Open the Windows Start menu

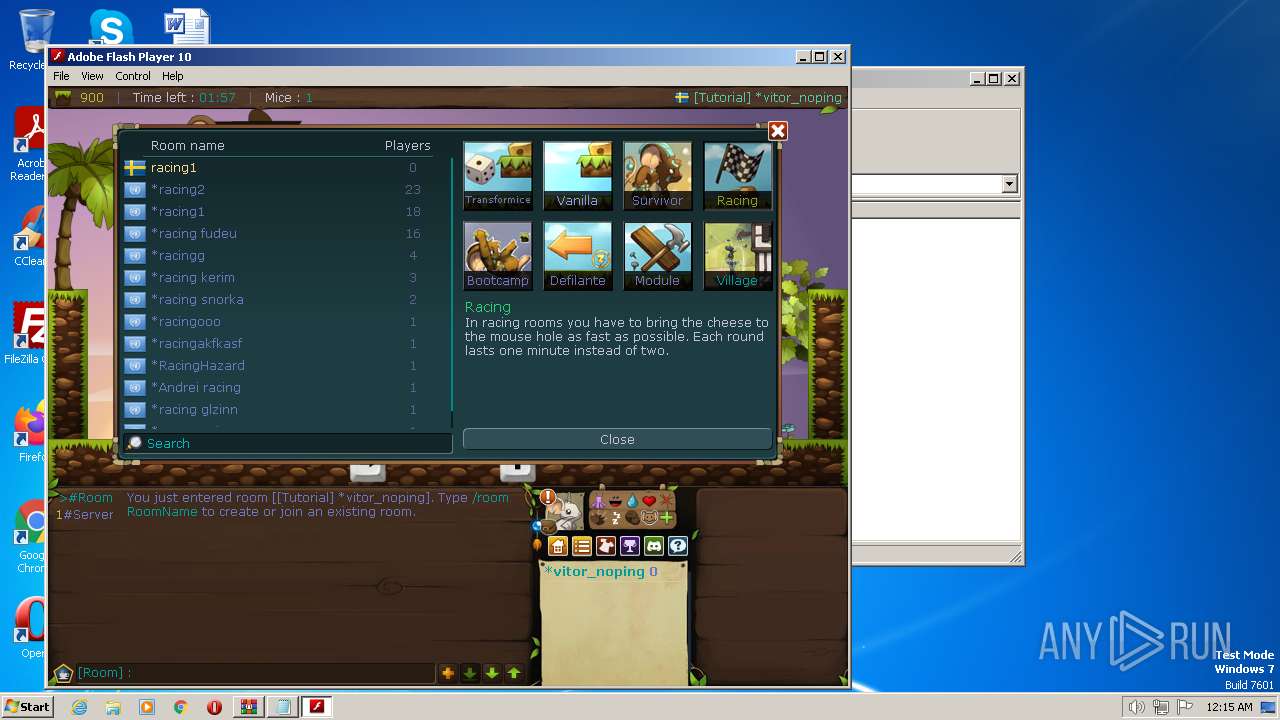(27, 706)
